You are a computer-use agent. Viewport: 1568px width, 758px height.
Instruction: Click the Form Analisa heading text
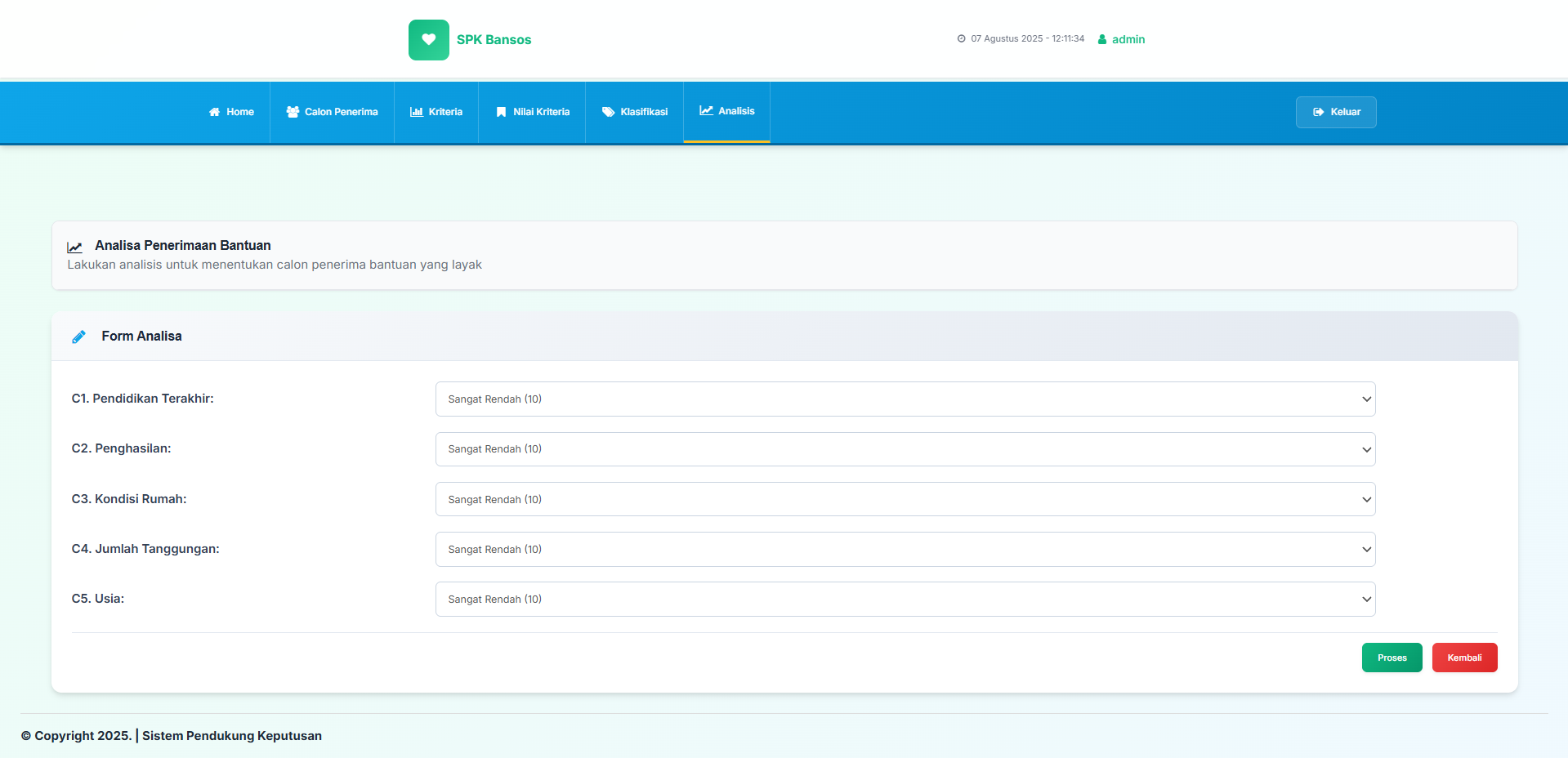tap(141, 336)
